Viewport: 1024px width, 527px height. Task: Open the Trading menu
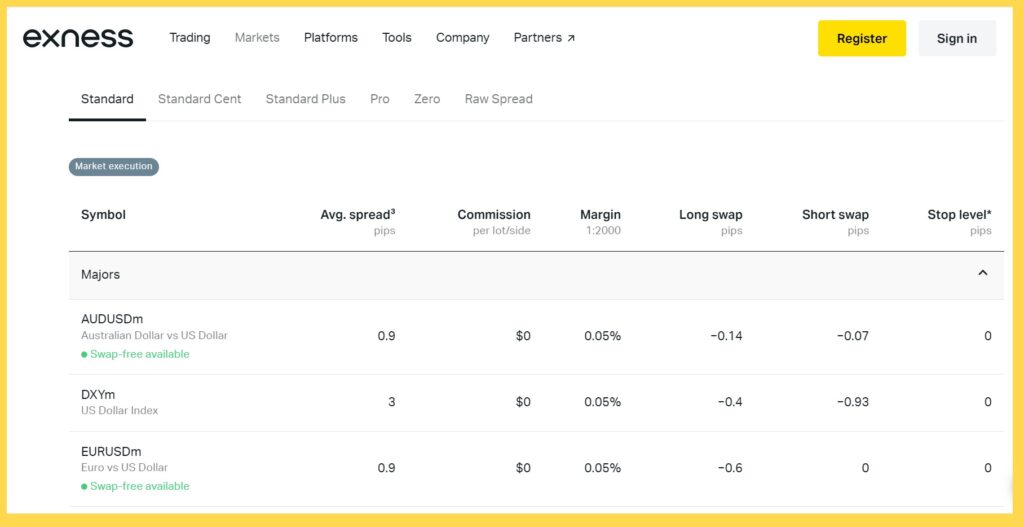[x=189, y=38]
